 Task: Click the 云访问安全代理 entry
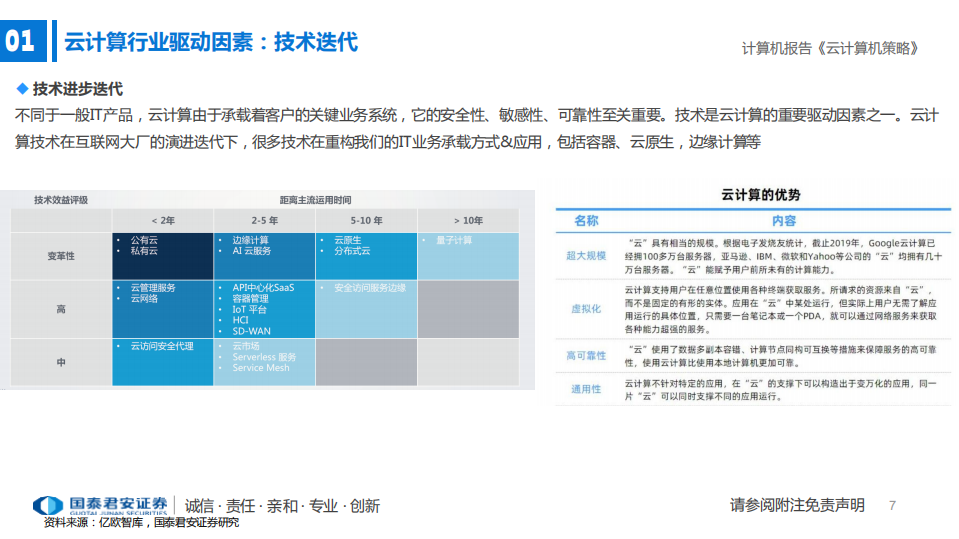[161, 346]
